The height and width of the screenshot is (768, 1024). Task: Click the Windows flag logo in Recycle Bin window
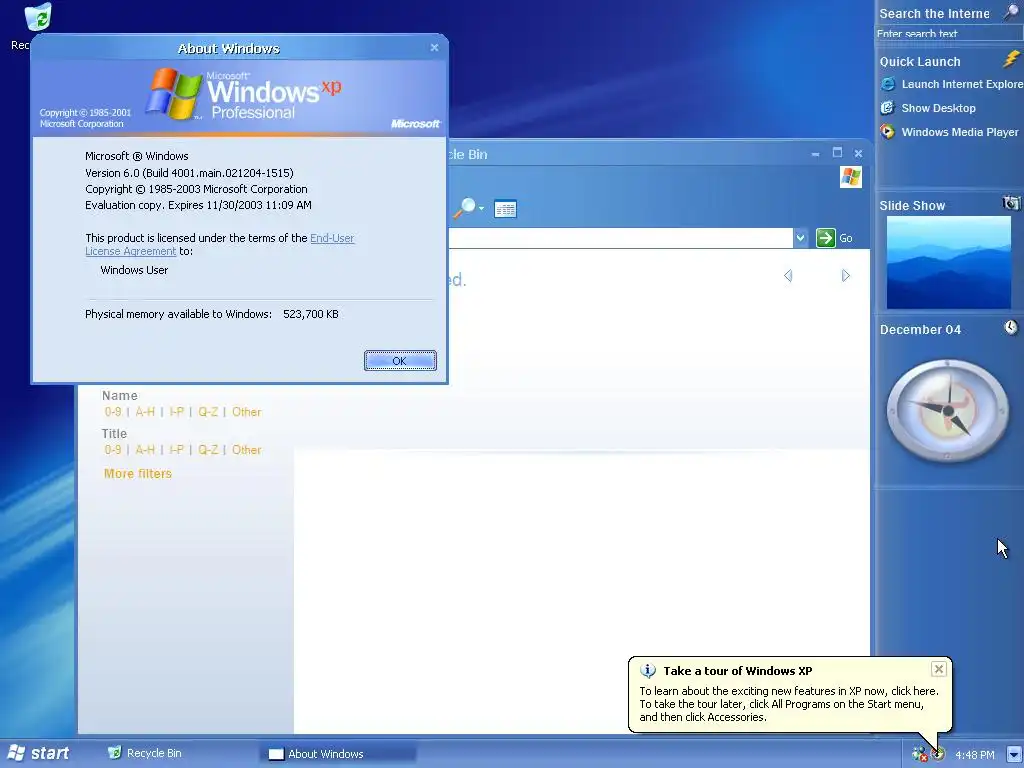(850, 177)
